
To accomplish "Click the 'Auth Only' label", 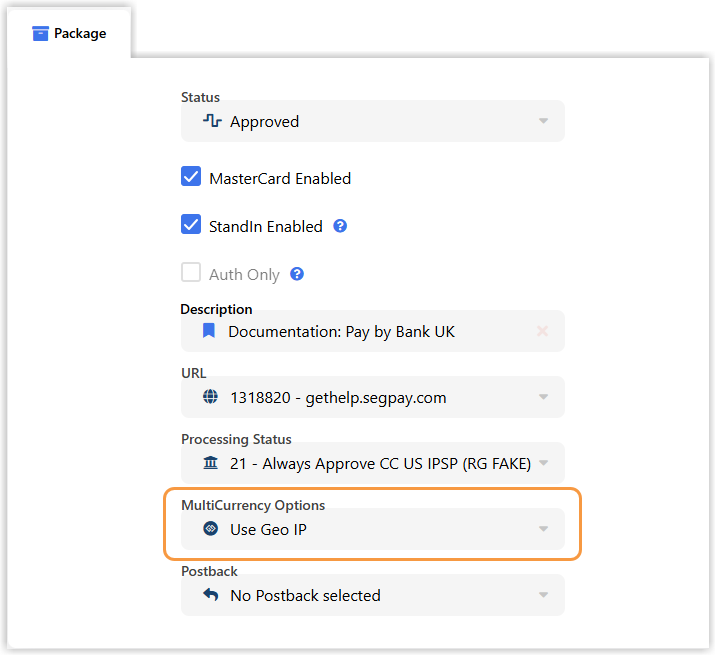I will [x=244, y=275].
